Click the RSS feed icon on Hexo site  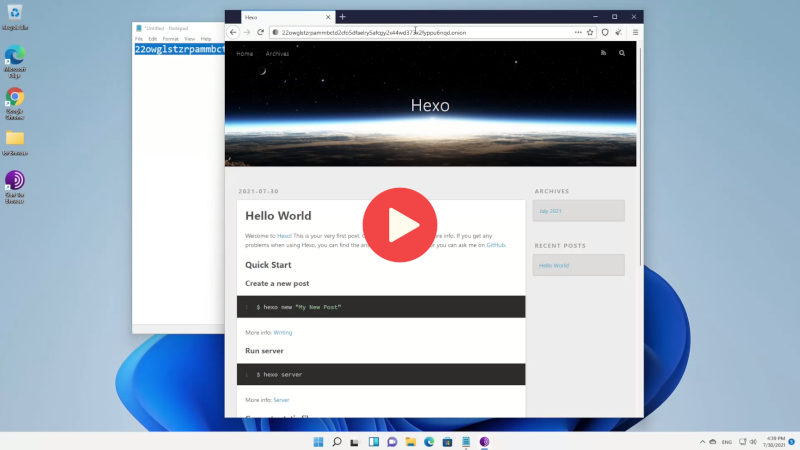click(603, 53)
